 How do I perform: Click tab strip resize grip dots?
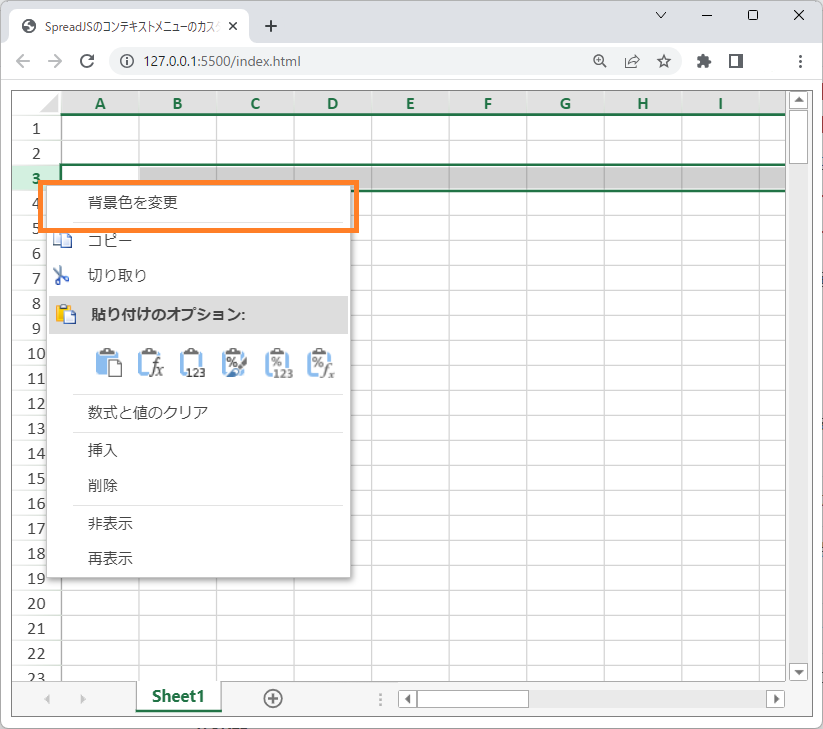tap(381, 699)
